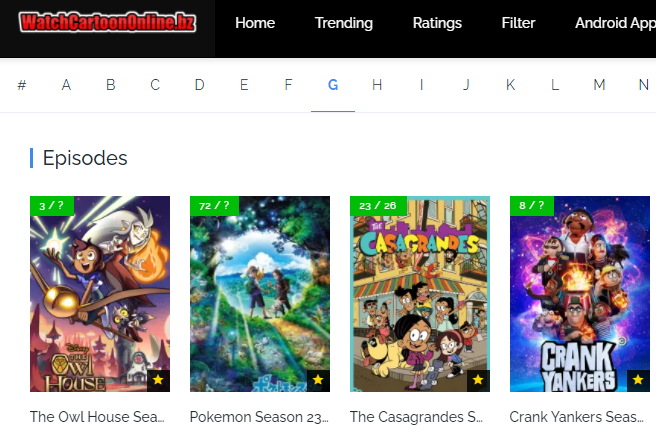
Task: Go to the Ratings page
Action: pos(437,23)
